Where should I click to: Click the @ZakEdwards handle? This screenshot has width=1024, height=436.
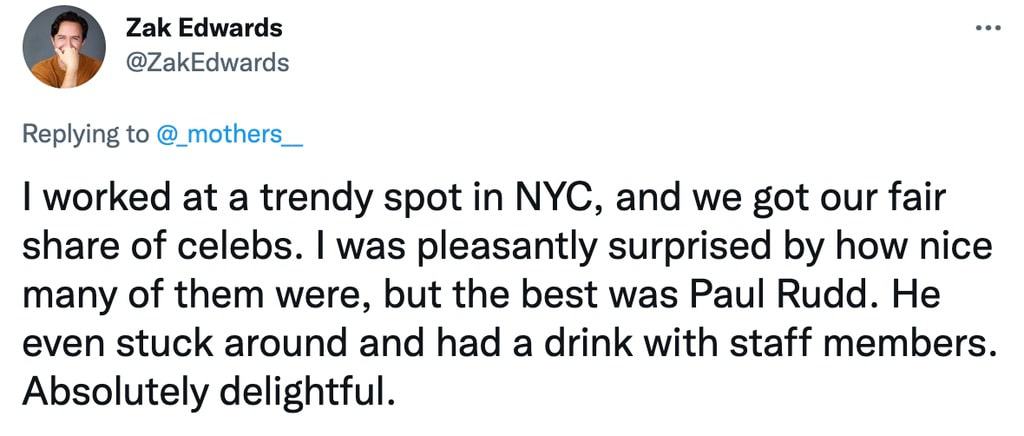tap(207, 62)
